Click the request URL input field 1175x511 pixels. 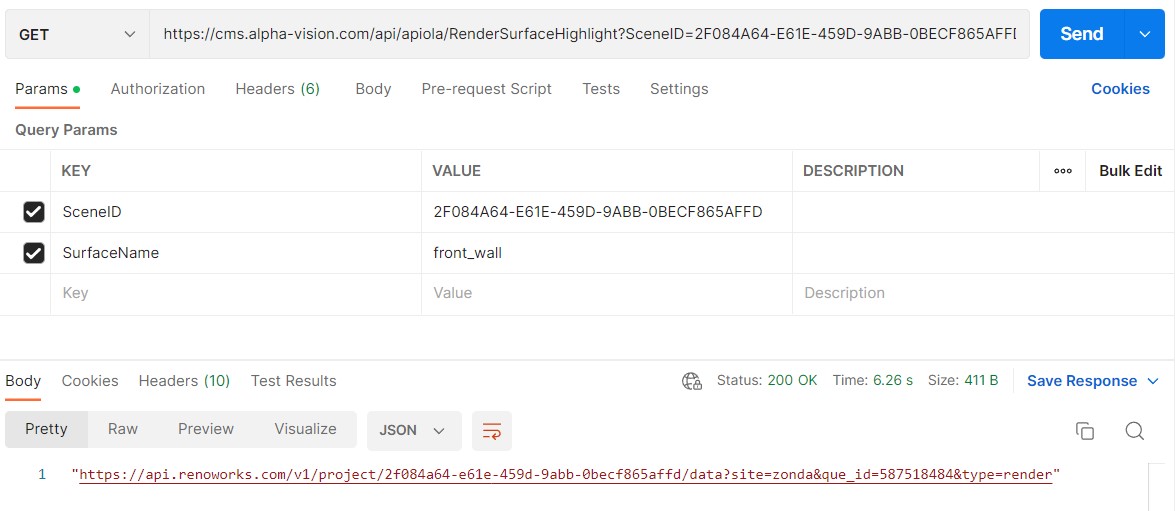[x=588, y=34]
